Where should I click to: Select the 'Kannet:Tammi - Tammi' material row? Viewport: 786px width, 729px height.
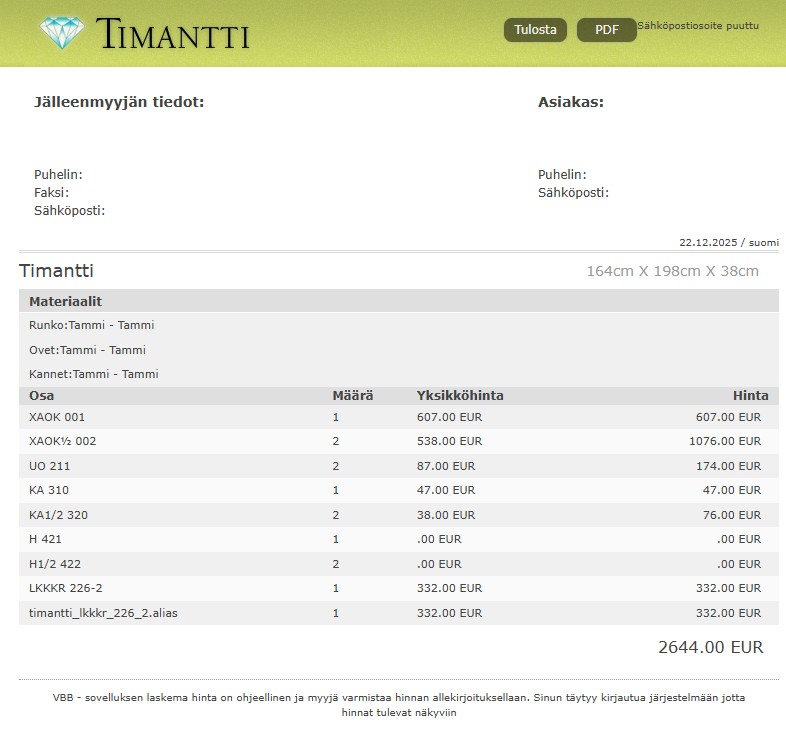94,374
